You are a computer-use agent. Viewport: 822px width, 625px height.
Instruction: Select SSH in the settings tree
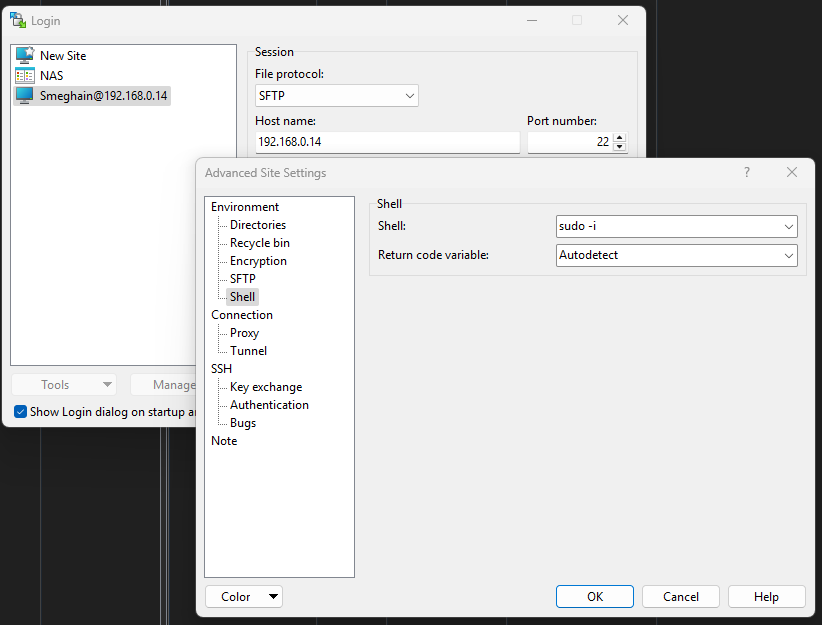pyautogui.click(x=221, y=369)
